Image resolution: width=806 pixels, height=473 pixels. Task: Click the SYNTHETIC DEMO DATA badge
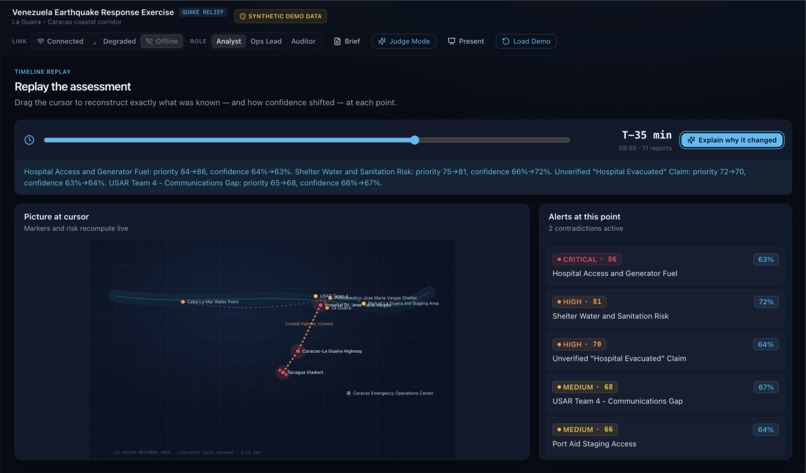pyautogui.click(x=280, y=16)
